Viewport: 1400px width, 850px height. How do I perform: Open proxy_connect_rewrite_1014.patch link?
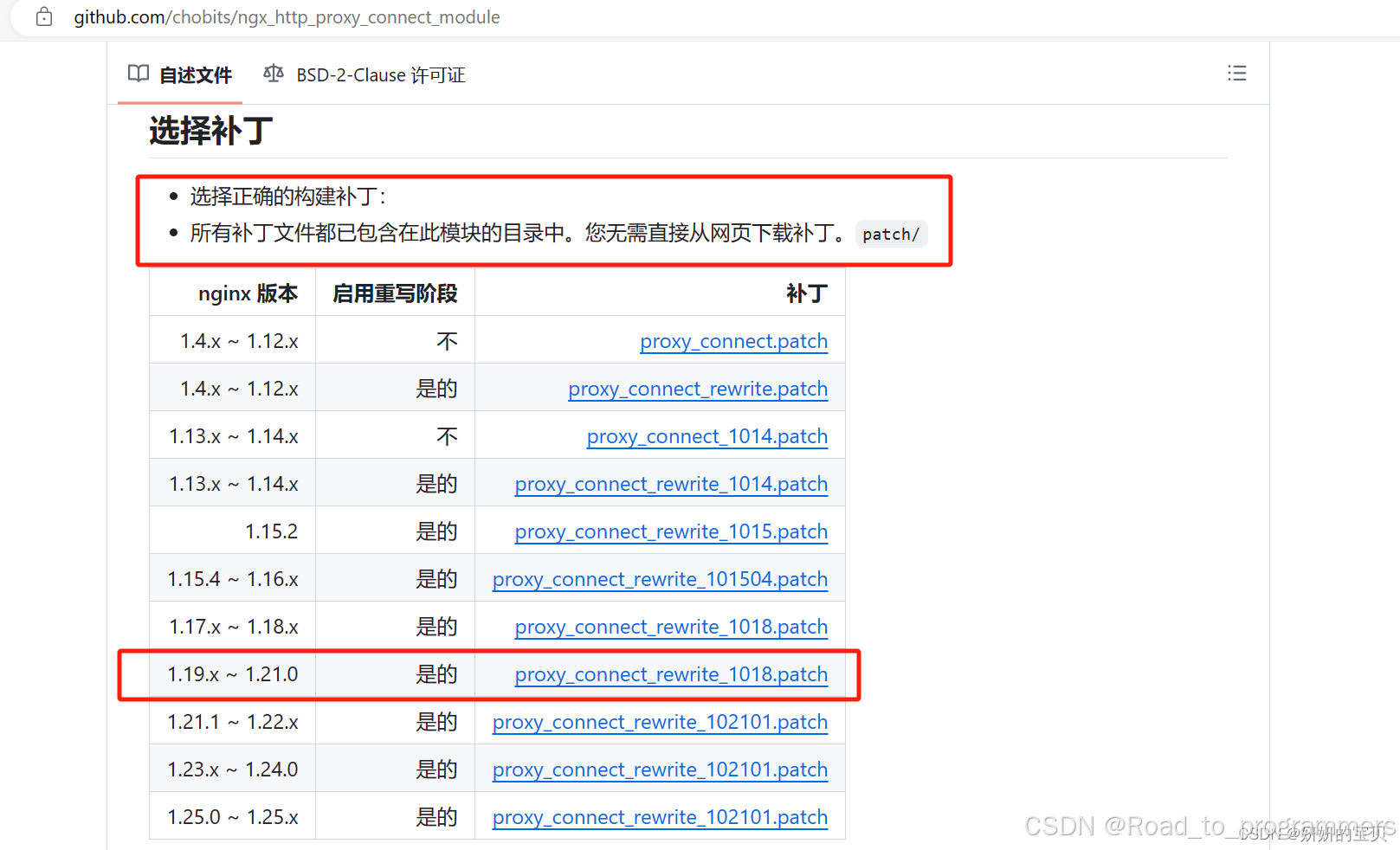pos(671,484)
